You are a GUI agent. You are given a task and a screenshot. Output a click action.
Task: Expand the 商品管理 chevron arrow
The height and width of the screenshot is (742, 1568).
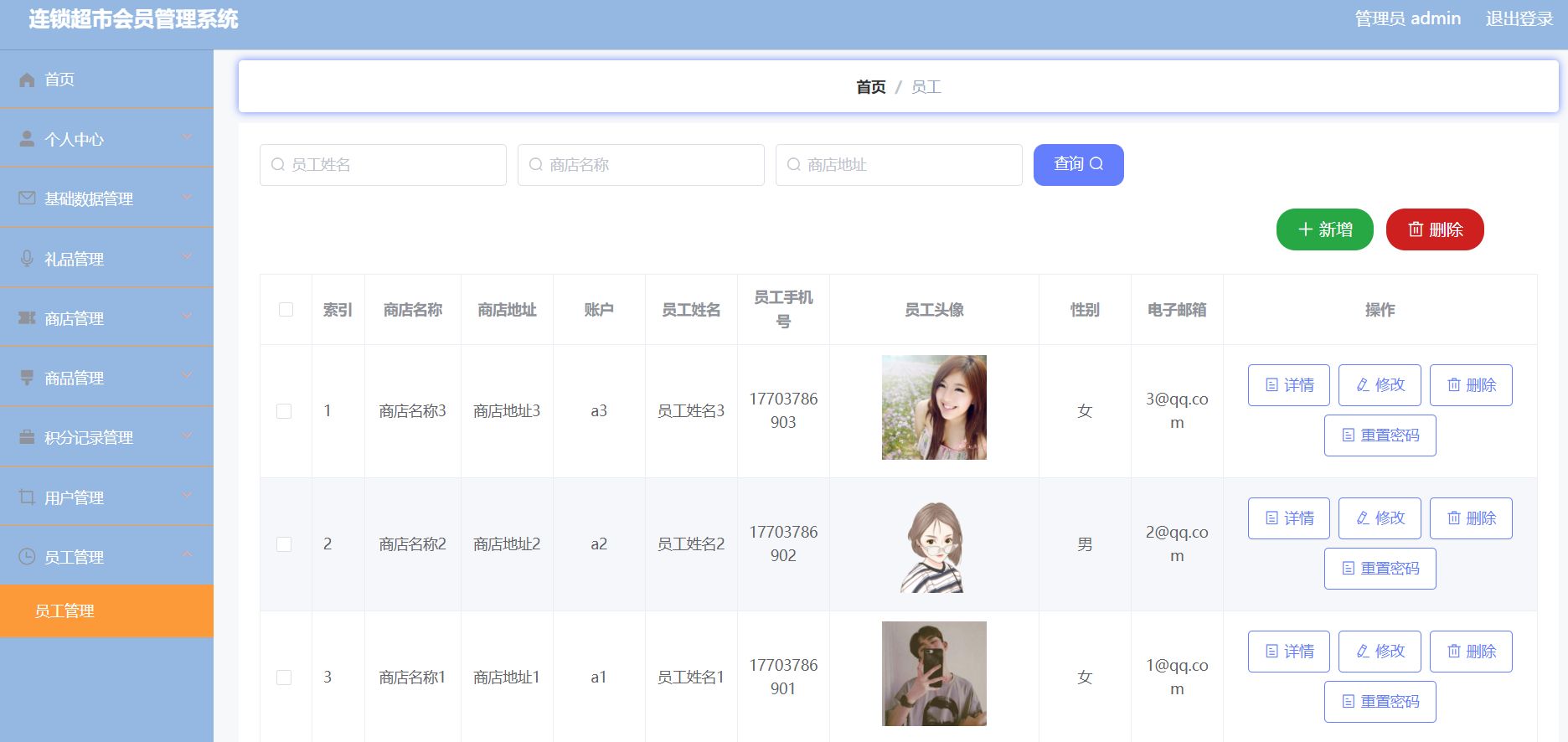click(x=187, y=375)
